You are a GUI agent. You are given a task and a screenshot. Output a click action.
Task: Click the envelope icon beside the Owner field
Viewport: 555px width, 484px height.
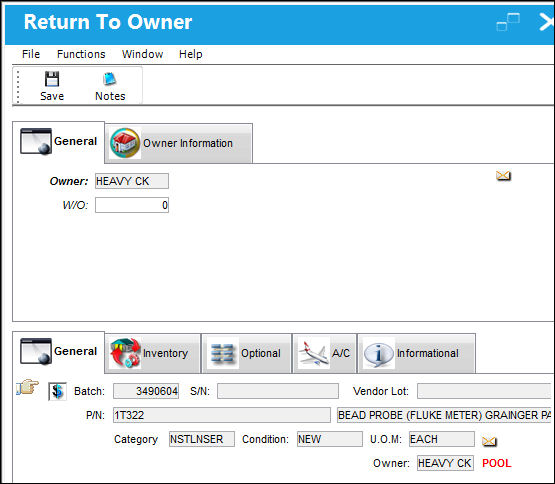(503, 176)
